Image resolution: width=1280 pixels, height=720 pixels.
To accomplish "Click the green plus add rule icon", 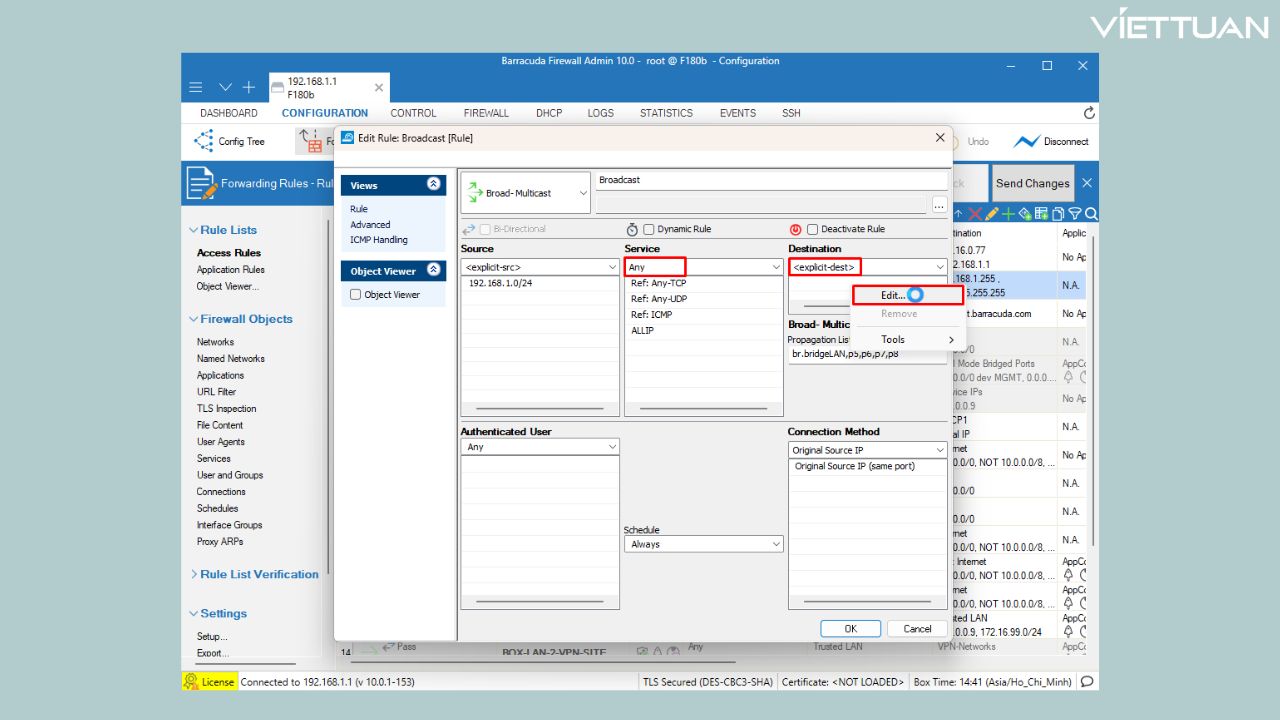I will pos(1008,214).
